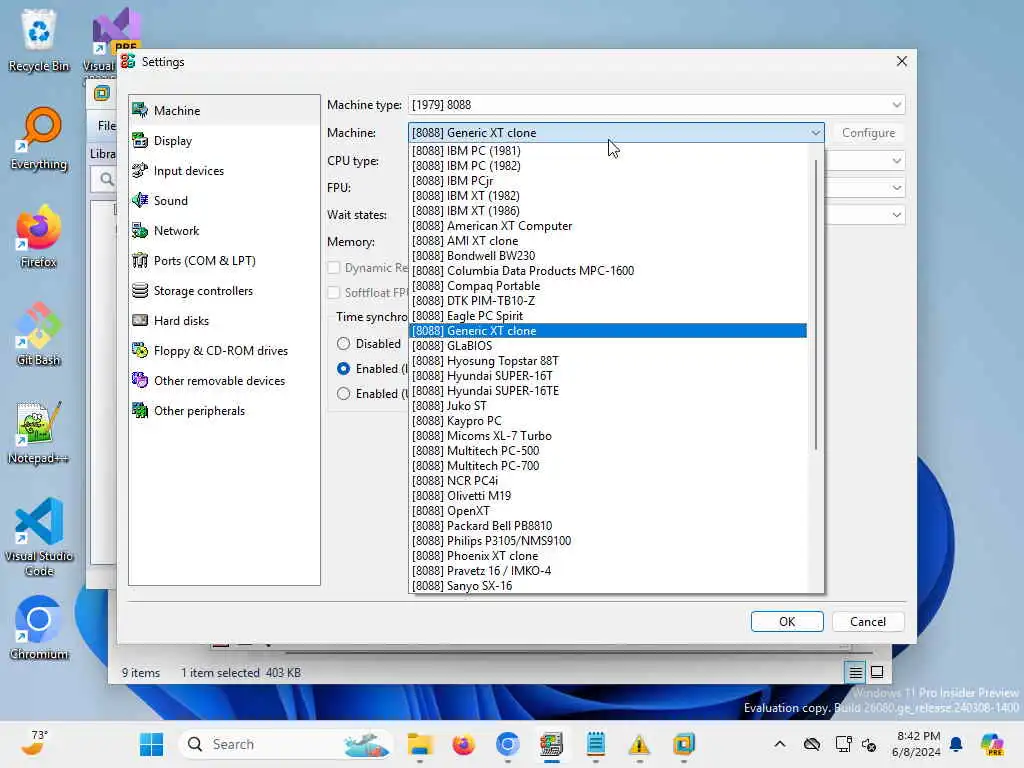Open the Other peripherals category

pyautogui.click(x=224, y=411)
